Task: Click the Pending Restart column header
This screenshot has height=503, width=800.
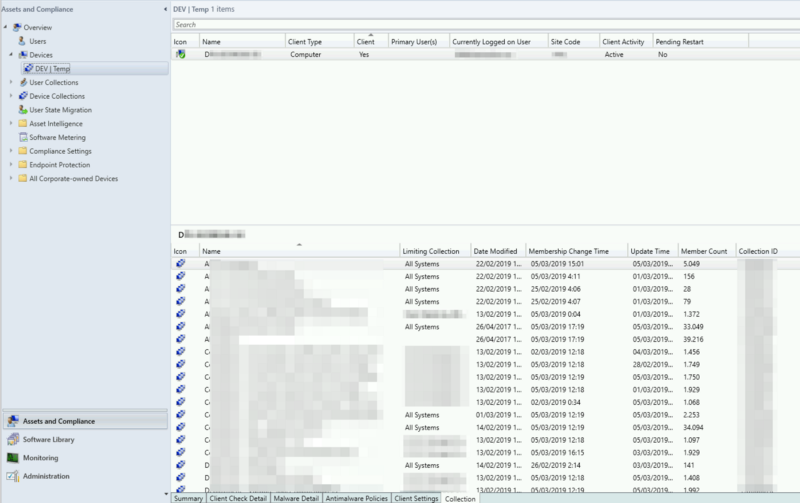Action: [x=701, y=42]
